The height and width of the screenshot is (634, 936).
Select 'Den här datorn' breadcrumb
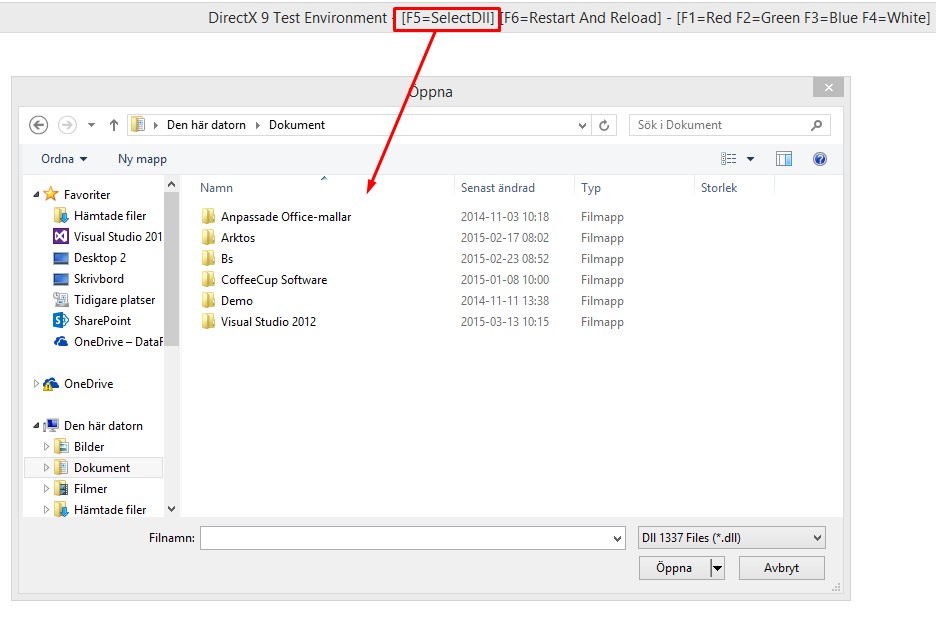click(x=206, y=125)
